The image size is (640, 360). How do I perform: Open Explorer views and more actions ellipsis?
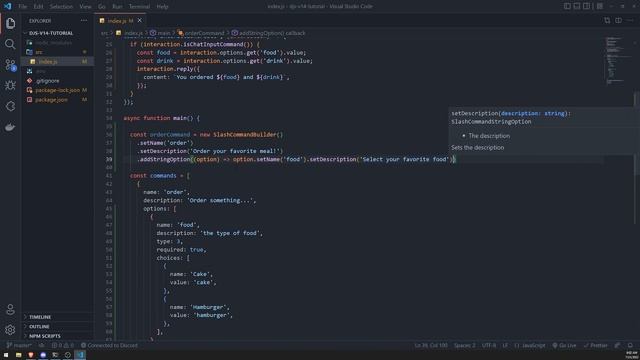[x=84, y=20]
